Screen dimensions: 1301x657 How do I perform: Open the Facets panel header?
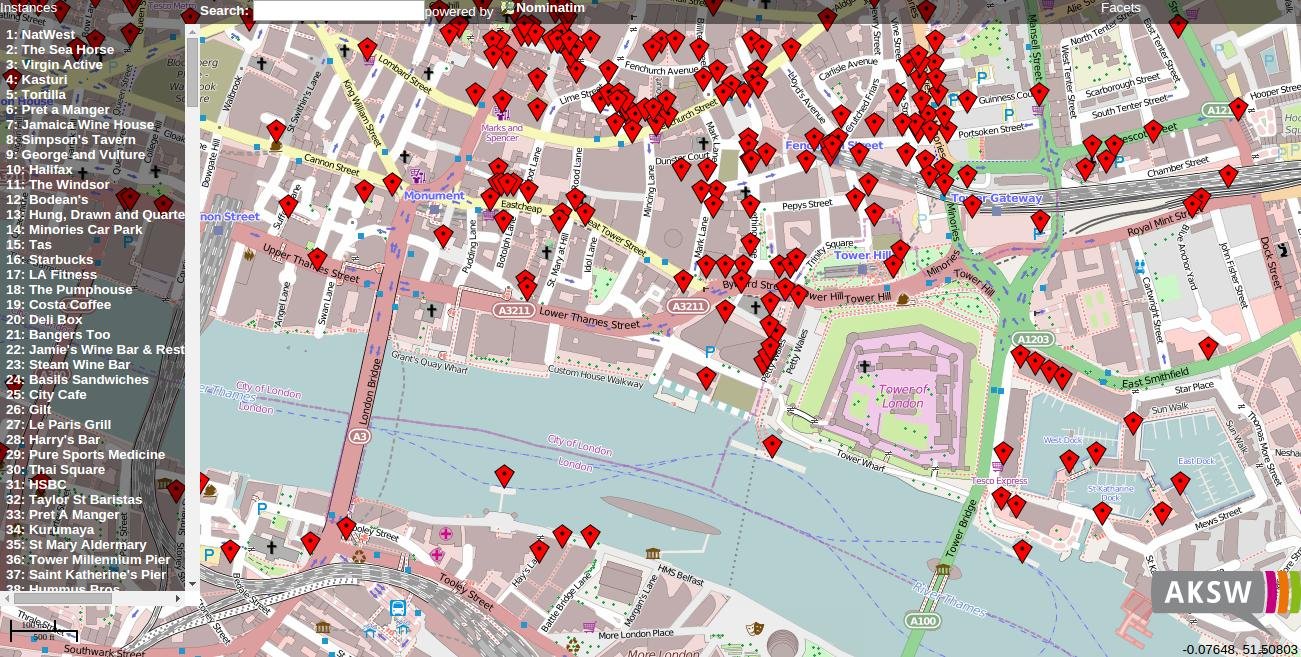point(1120,7)
